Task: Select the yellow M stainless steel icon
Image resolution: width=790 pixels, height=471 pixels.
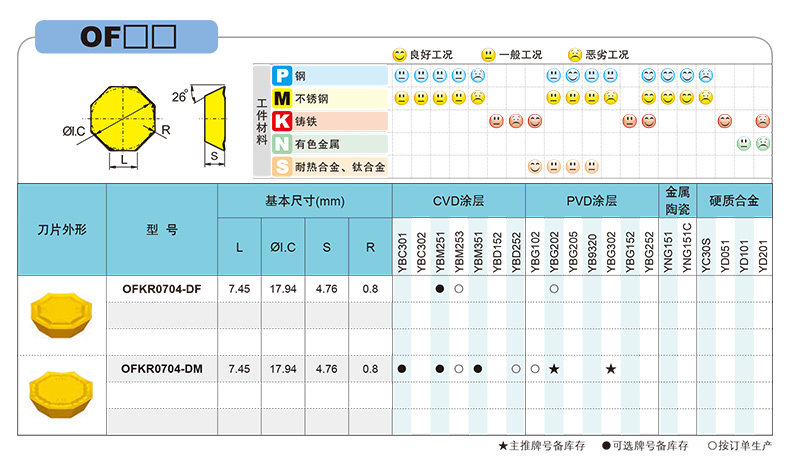Action: (x=282, y=98)
